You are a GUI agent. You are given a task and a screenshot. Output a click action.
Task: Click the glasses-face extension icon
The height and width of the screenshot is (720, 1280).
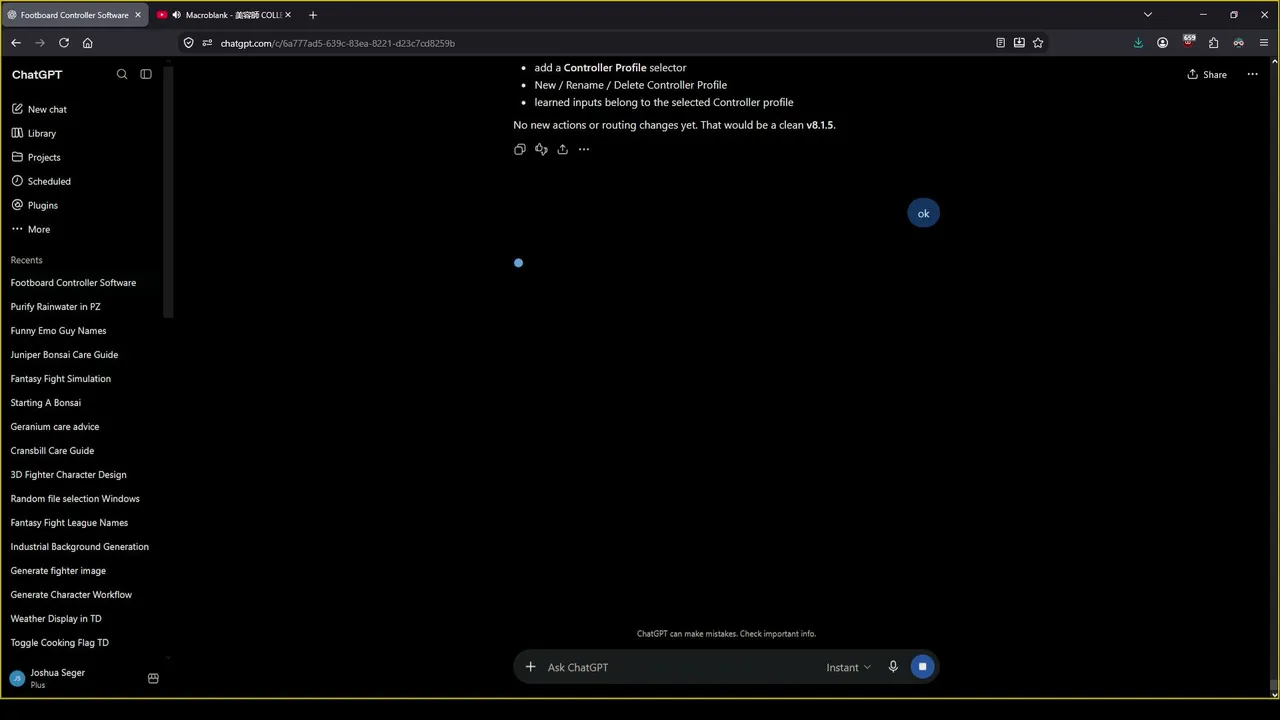click(1239, 43)
